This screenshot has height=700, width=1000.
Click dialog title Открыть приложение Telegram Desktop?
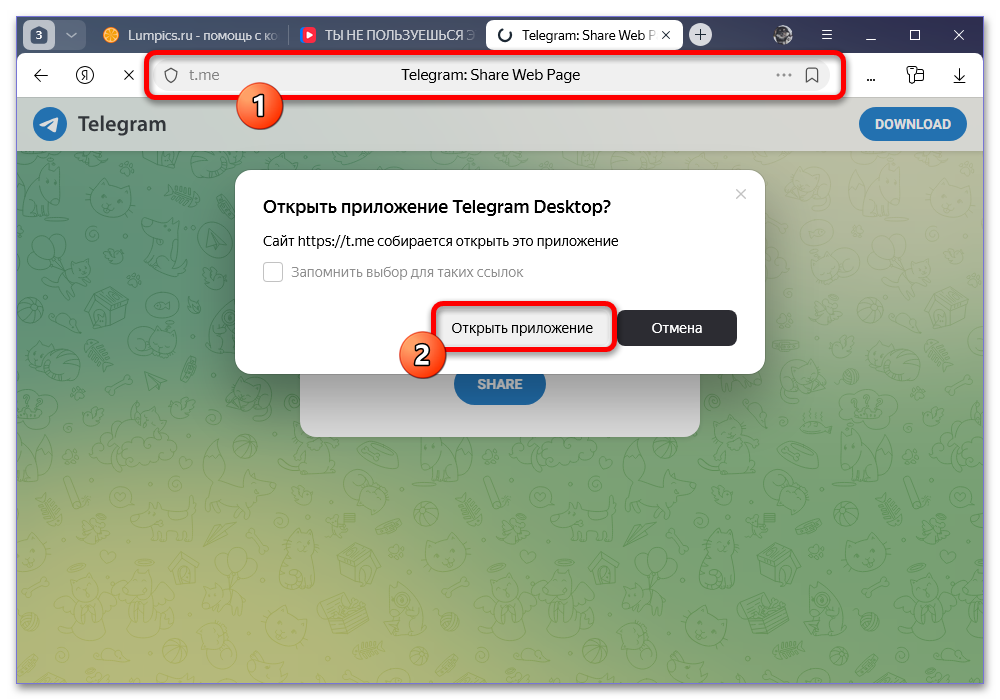coord(437,207)
